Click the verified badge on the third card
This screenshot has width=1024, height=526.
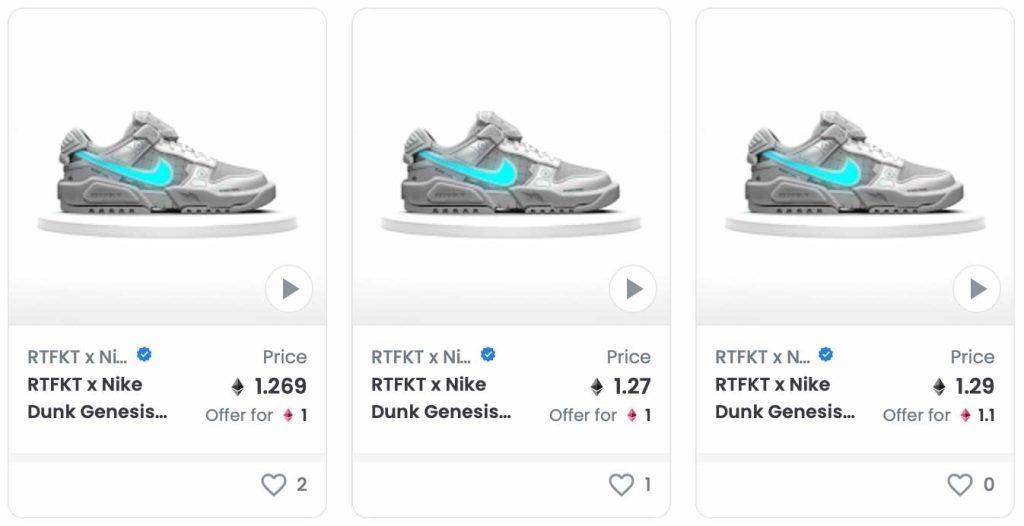pos(825,355)
